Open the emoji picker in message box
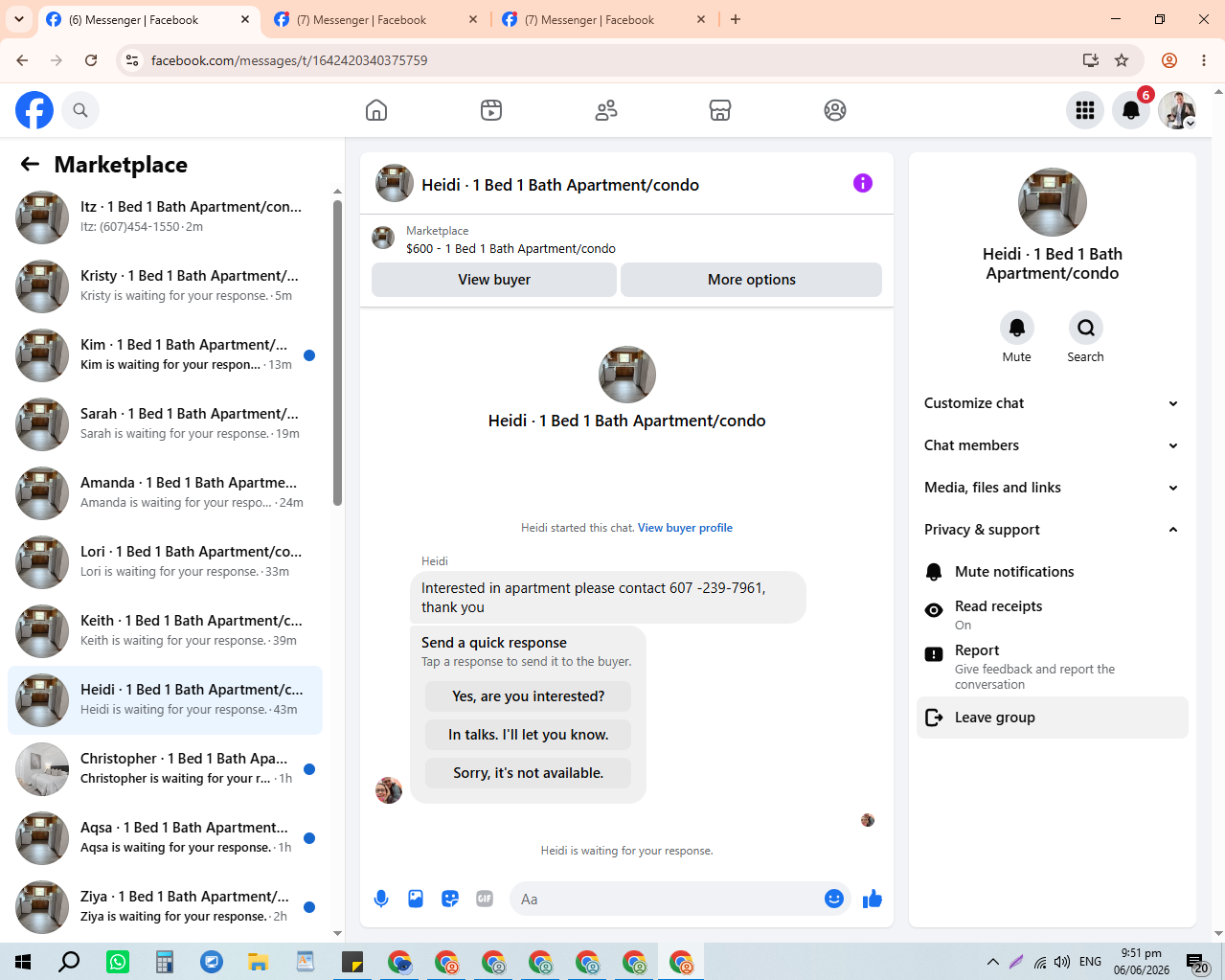 (834, 899)
